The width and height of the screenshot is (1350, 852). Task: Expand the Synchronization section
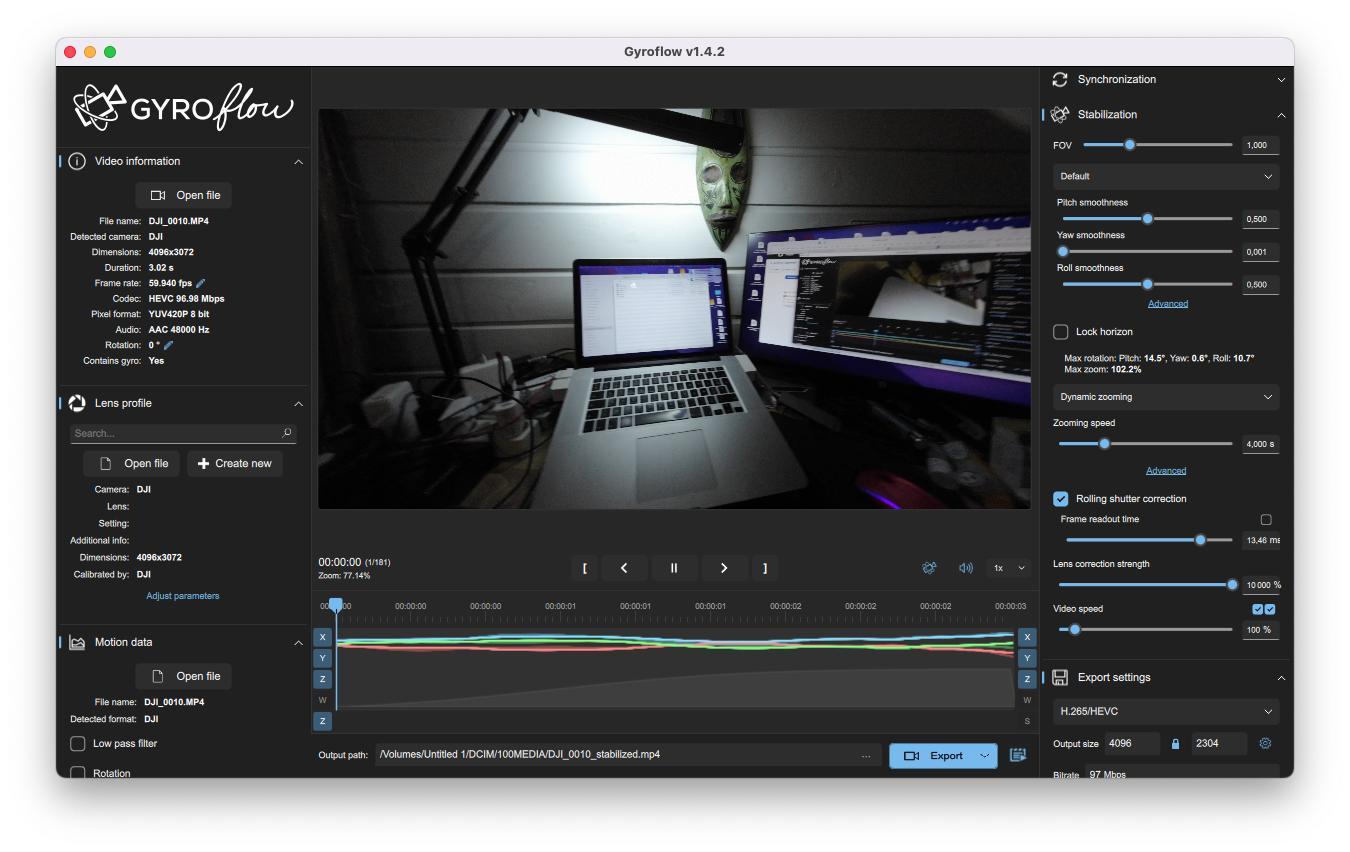[x=1281, y=79]
